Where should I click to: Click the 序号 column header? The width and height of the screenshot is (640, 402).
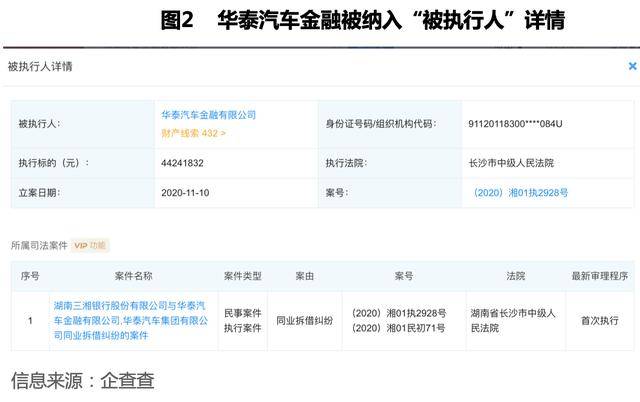pos(30,276)
